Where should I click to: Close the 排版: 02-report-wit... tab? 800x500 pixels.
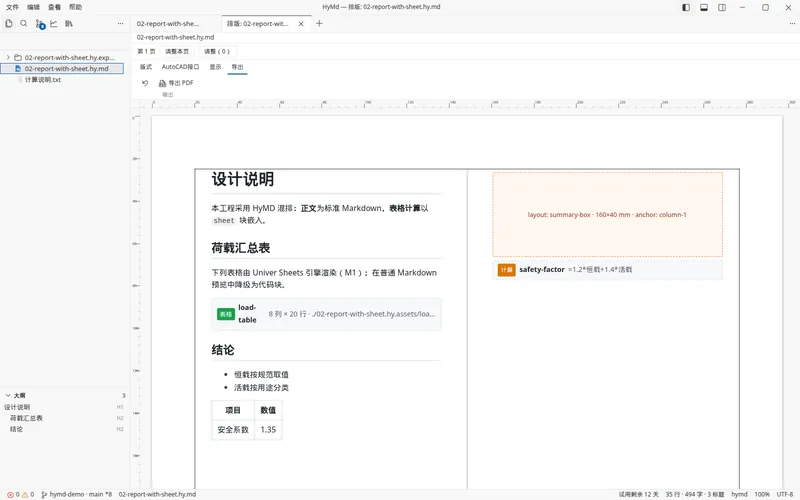301,23
